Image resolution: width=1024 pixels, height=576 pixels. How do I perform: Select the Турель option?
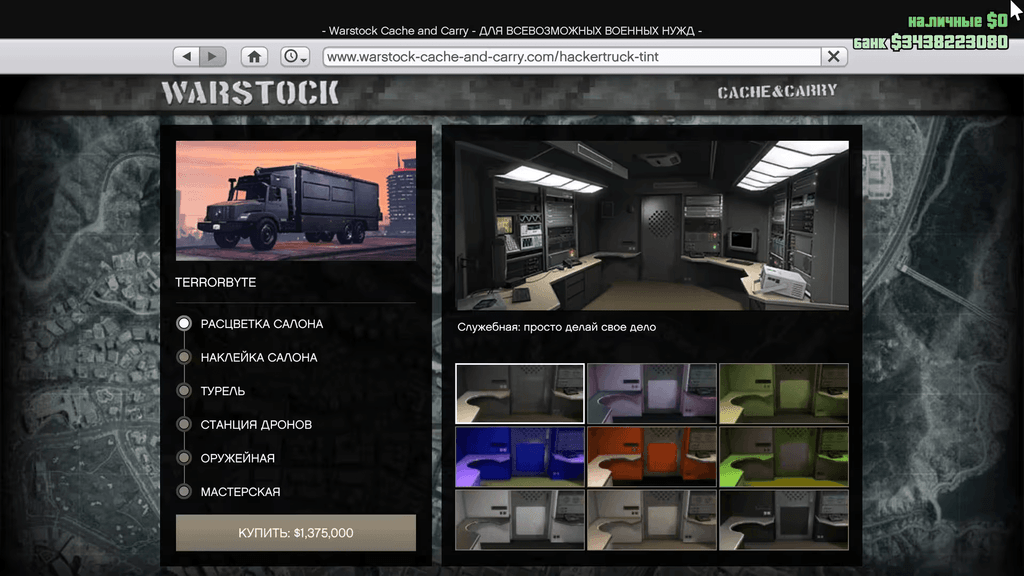[211, 391]
